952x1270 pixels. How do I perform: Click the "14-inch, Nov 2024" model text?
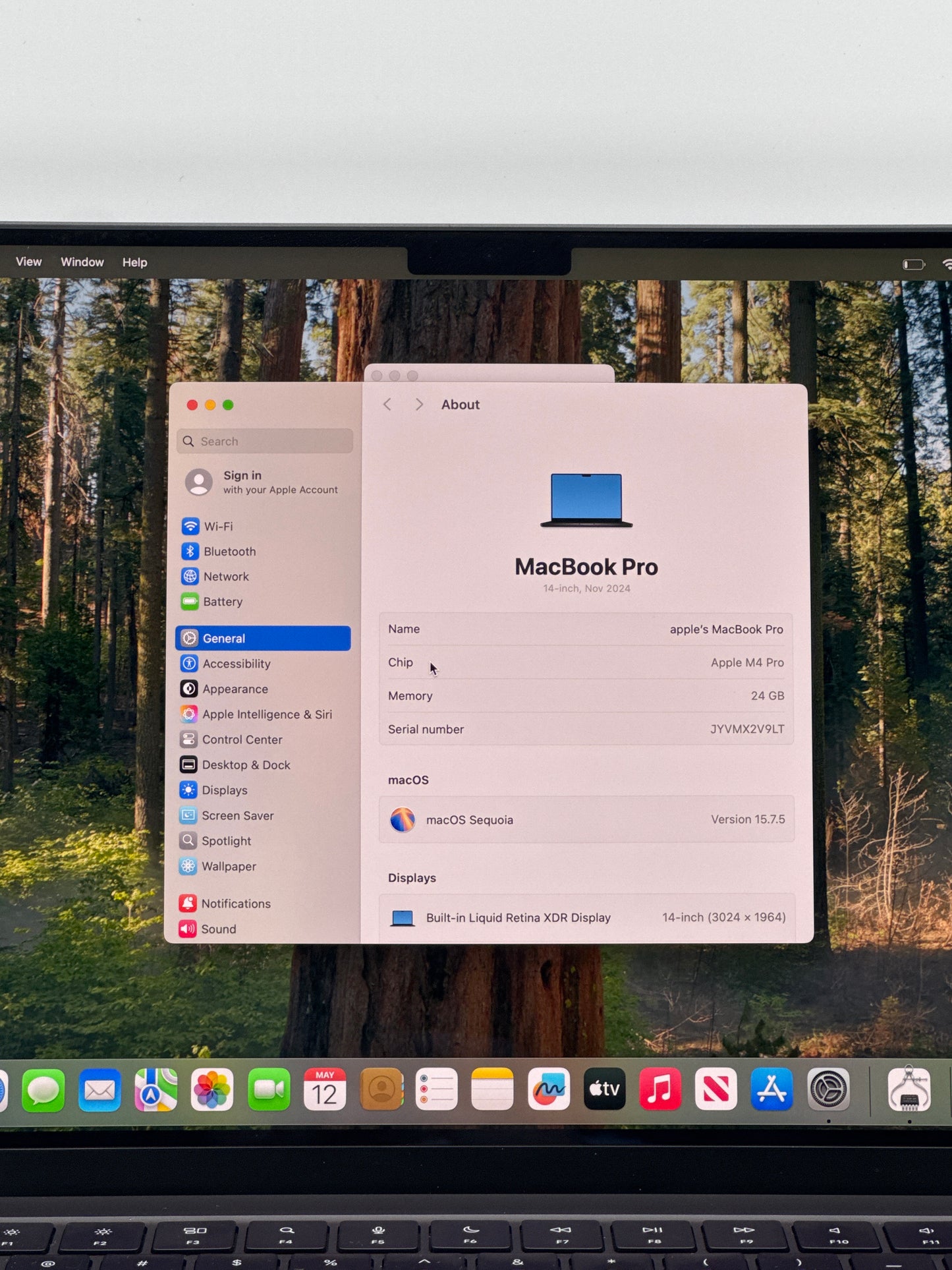click(x=586, y=589)
